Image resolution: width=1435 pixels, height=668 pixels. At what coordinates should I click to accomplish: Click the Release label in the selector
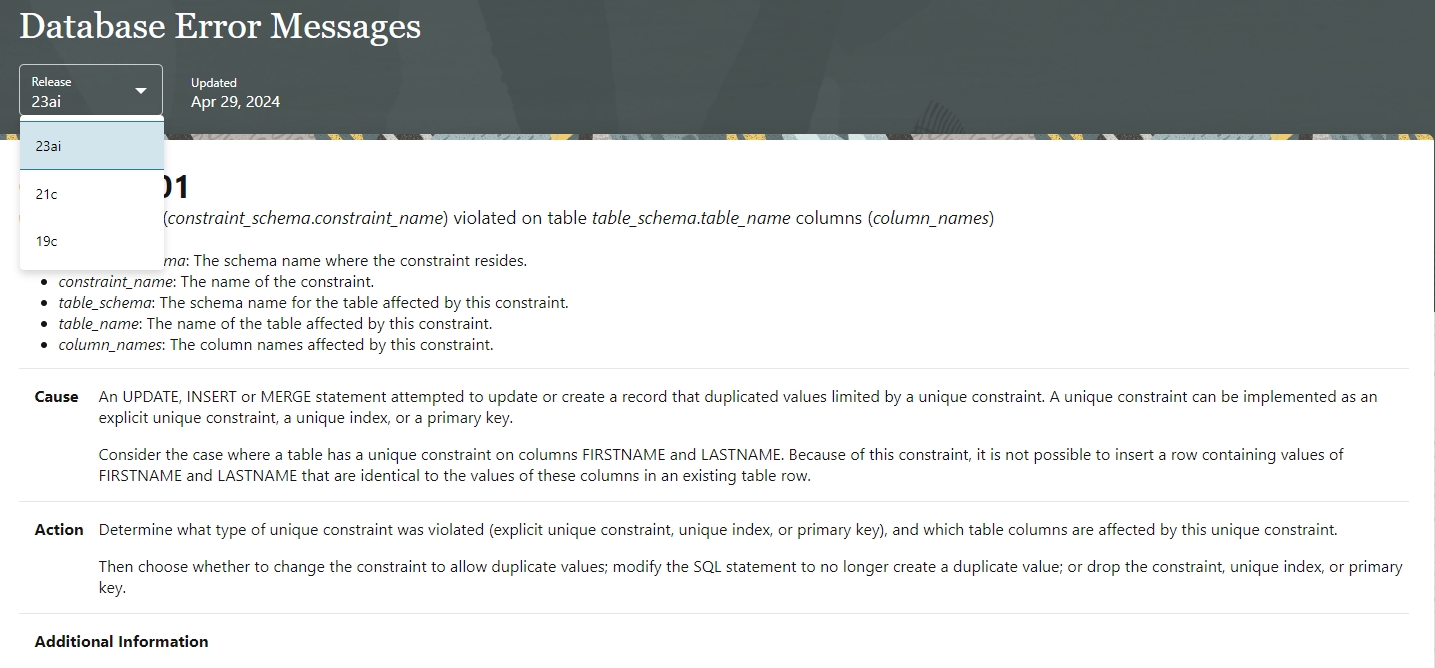(x=51, y=82)
